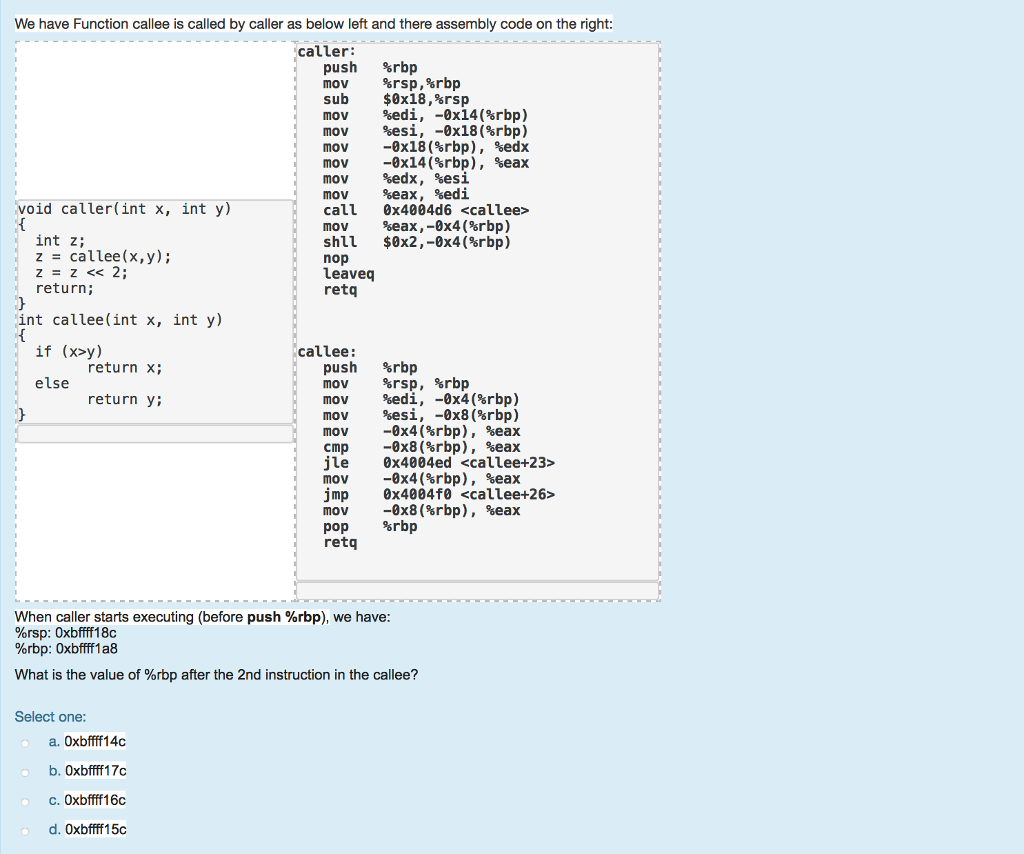Screen dimensions: 1024x854
Task: Click the 'mov %edx, %esi' instruction line
Action: click(x=396, y=179)
